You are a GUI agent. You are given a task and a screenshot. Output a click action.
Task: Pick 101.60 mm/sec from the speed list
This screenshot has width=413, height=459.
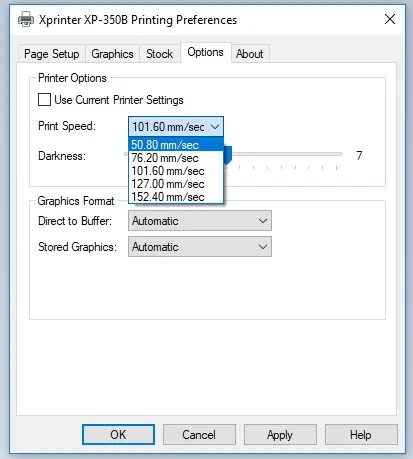[x=176, y=171]
